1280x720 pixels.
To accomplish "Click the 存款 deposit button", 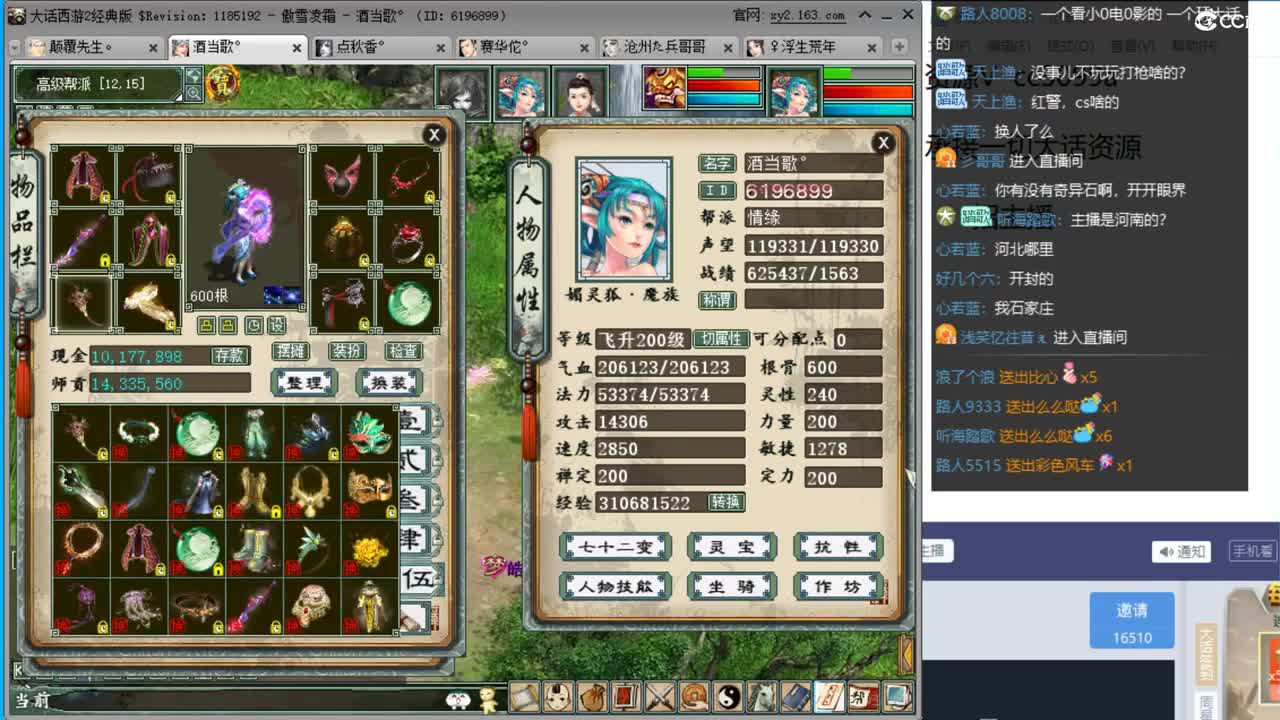I will 228,356.
